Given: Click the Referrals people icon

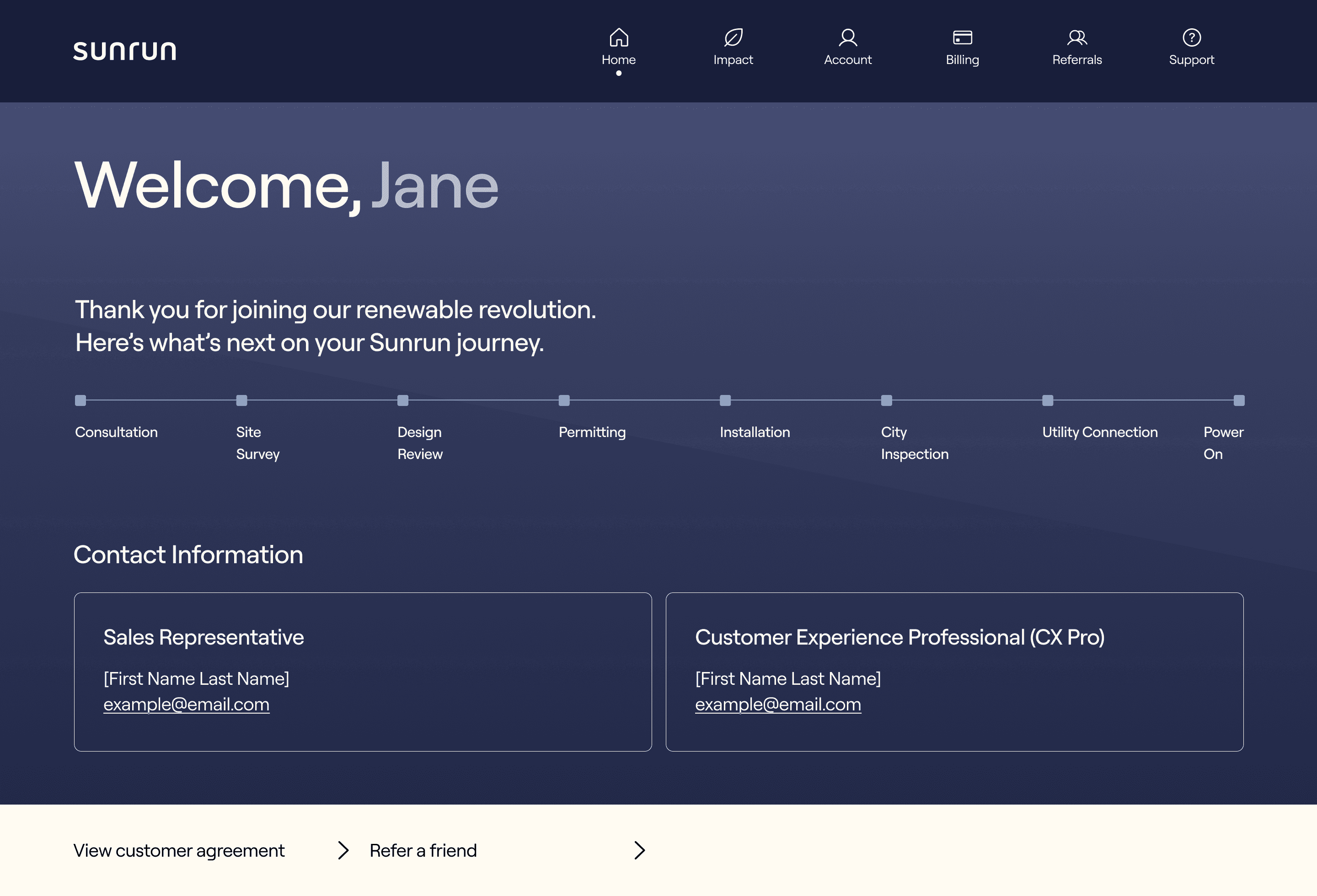Looking at the screenshot, I should coord(1077,37).
